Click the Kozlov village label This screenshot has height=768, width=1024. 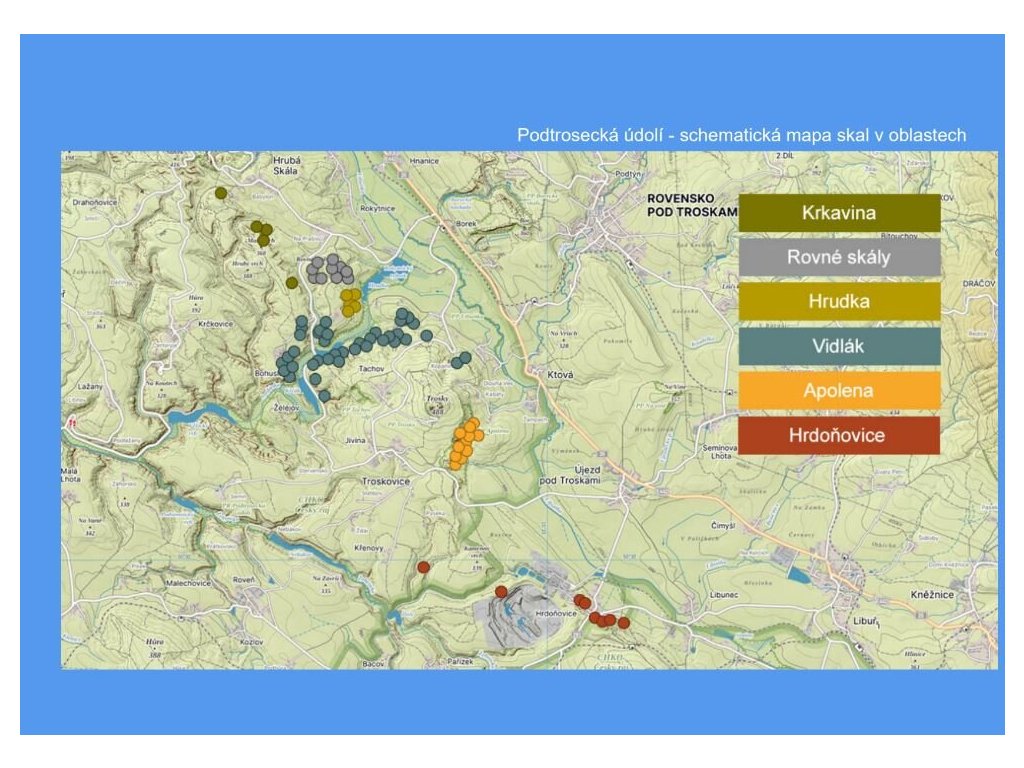251,643
